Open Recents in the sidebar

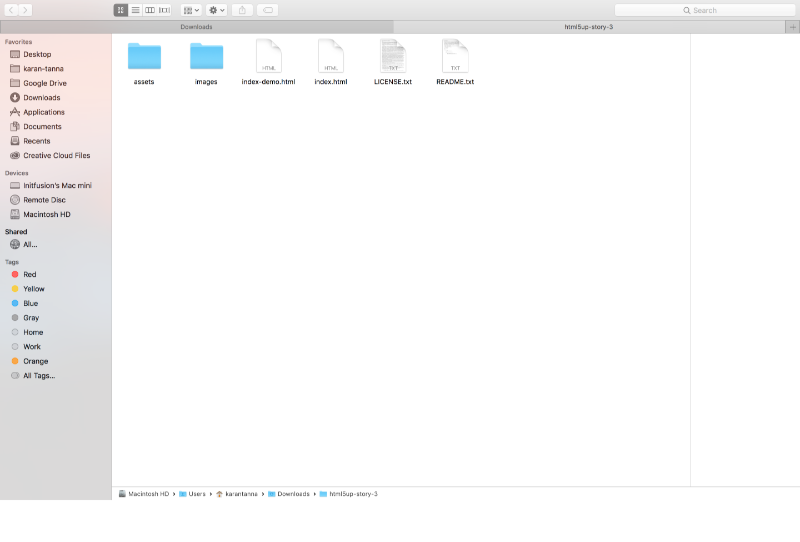coord(56,141)
